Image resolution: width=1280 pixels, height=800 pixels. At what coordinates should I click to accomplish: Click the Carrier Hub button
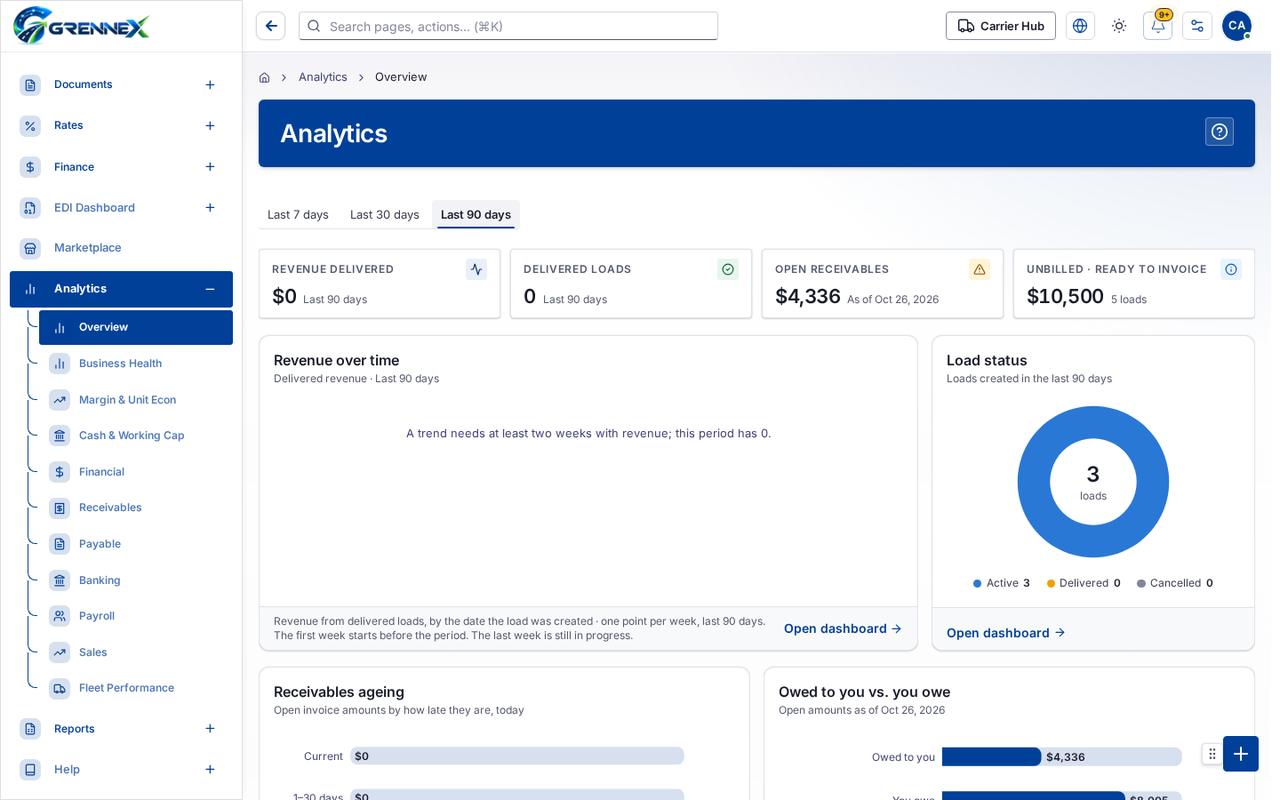point(1001,26)
